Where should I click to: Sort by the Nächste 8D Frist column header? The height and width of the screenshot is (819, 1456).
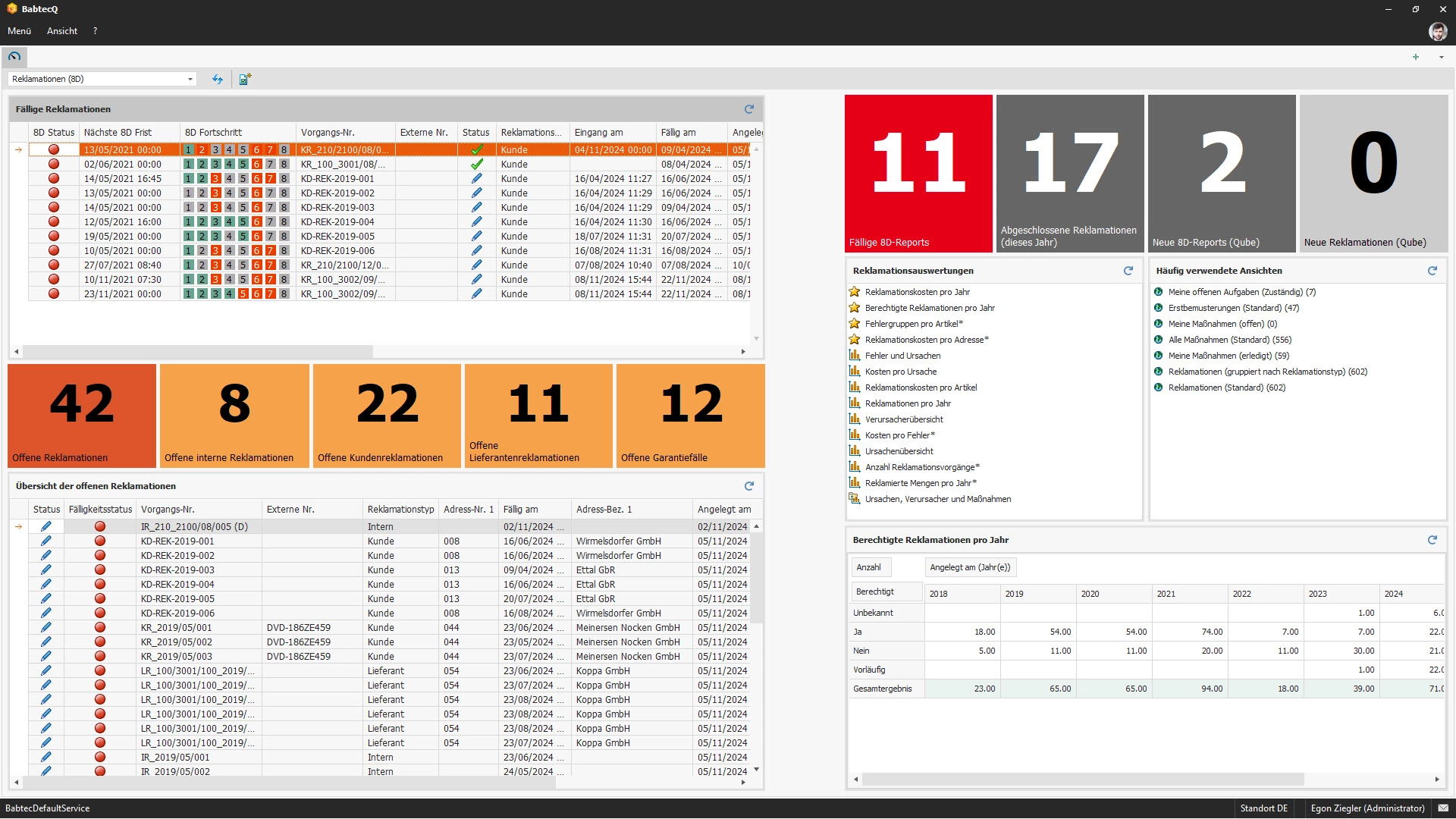129,132
